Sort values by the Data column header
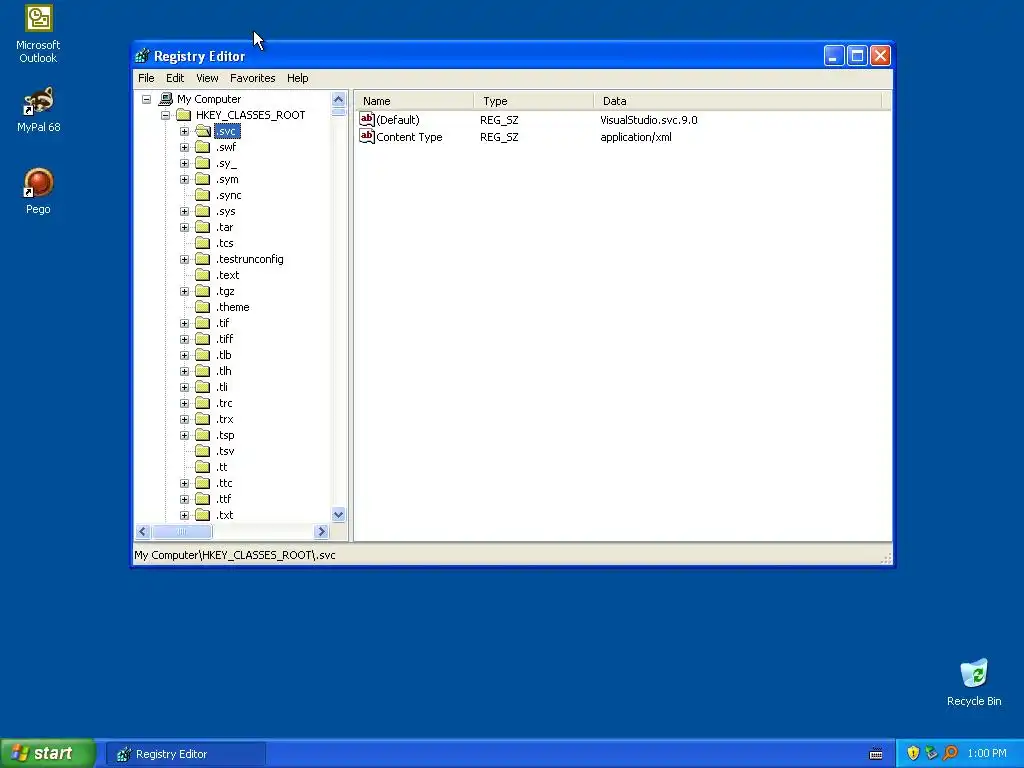 (x=738, y=101)
